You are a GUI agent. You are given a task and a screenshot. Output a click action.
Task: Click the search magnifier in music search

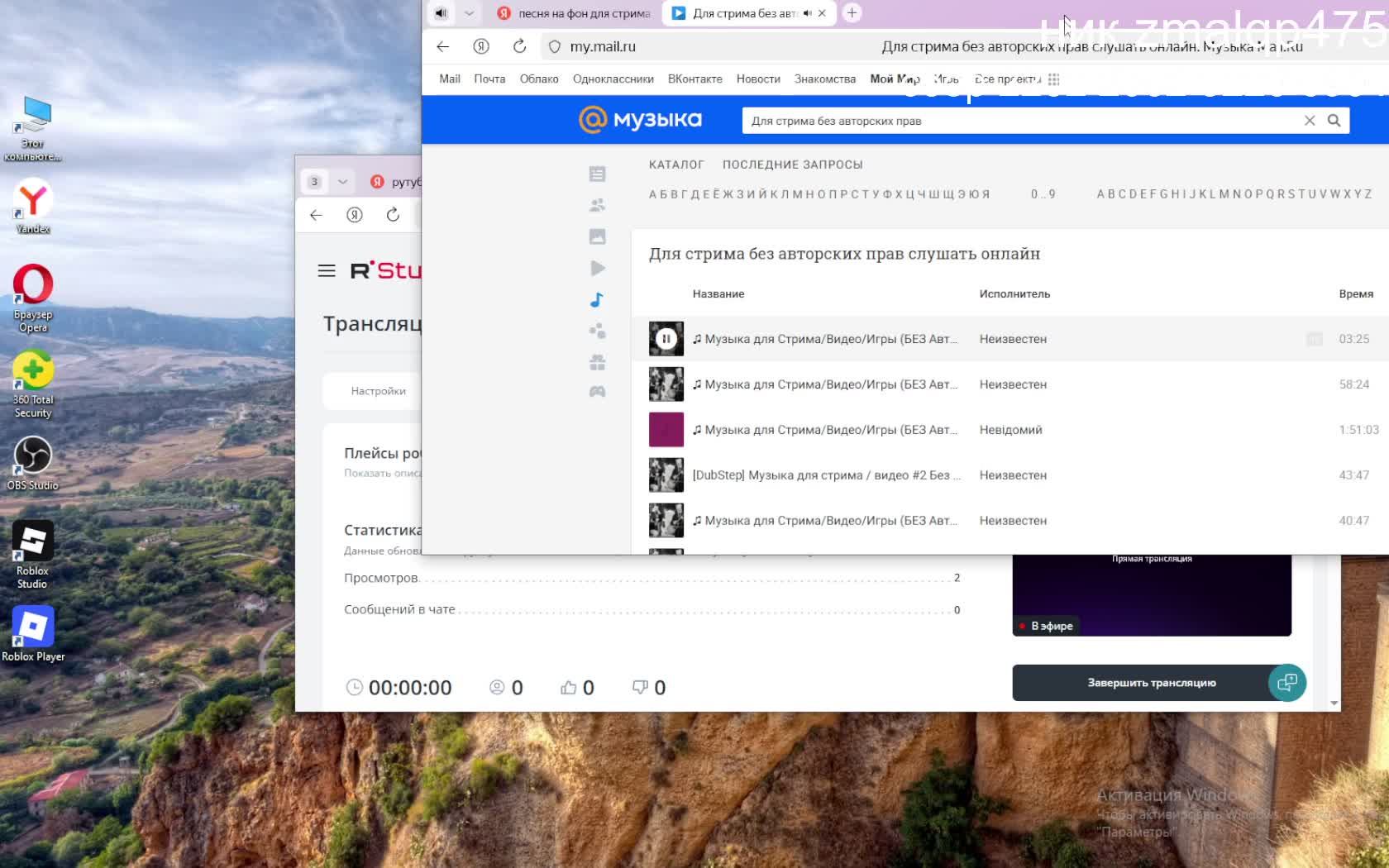point(1334,121)
